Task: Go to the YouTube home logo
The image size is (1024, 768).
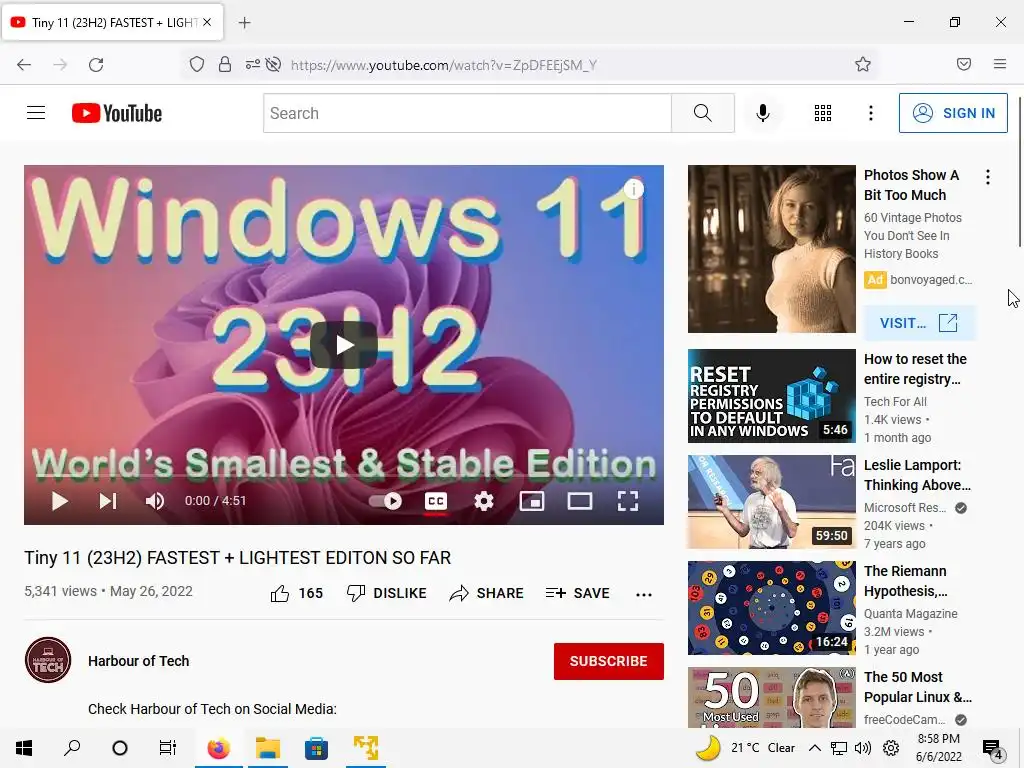Action: point(117,113)
